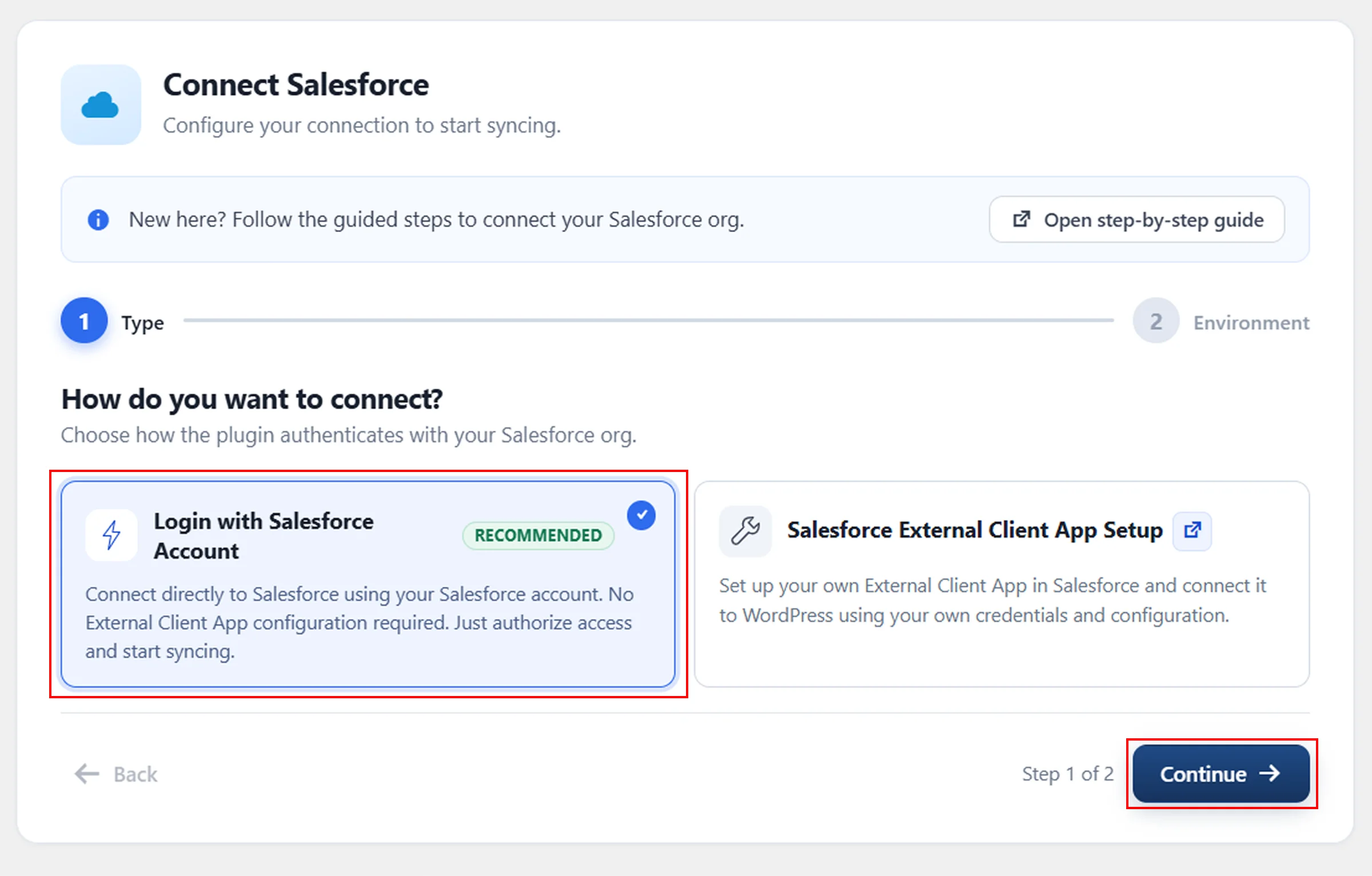Click the 'Connect Salesforce' heading
Screen dimensions: 1372x876
[x=296, y=85]
